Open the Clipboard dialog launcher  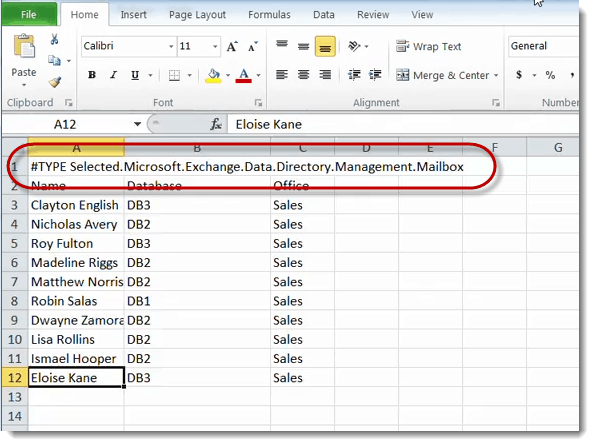pyautogui.click(x=69, y=103)
